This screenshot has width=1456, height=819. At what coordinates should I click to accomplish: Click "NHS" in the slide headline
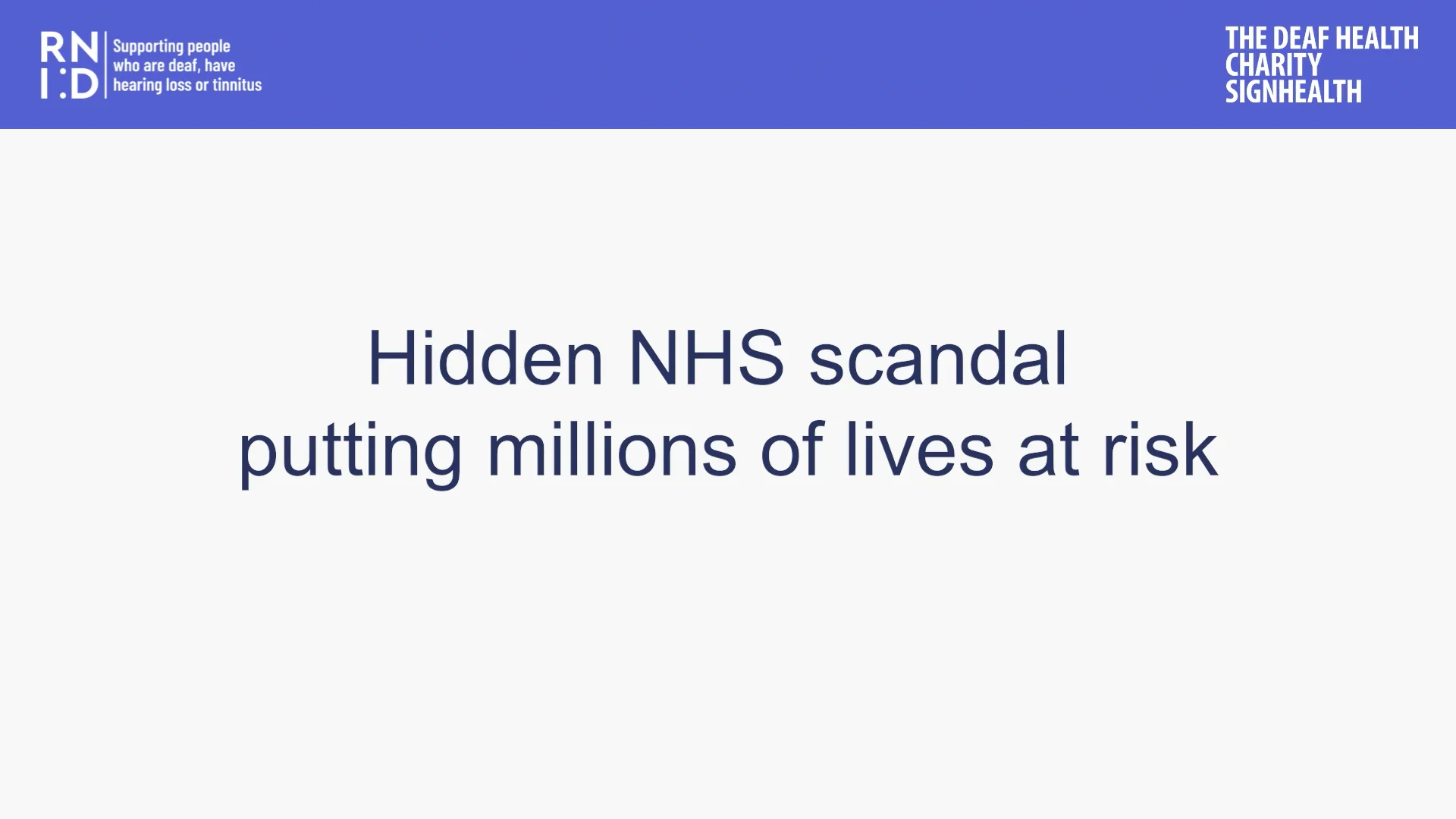(706, 358)
